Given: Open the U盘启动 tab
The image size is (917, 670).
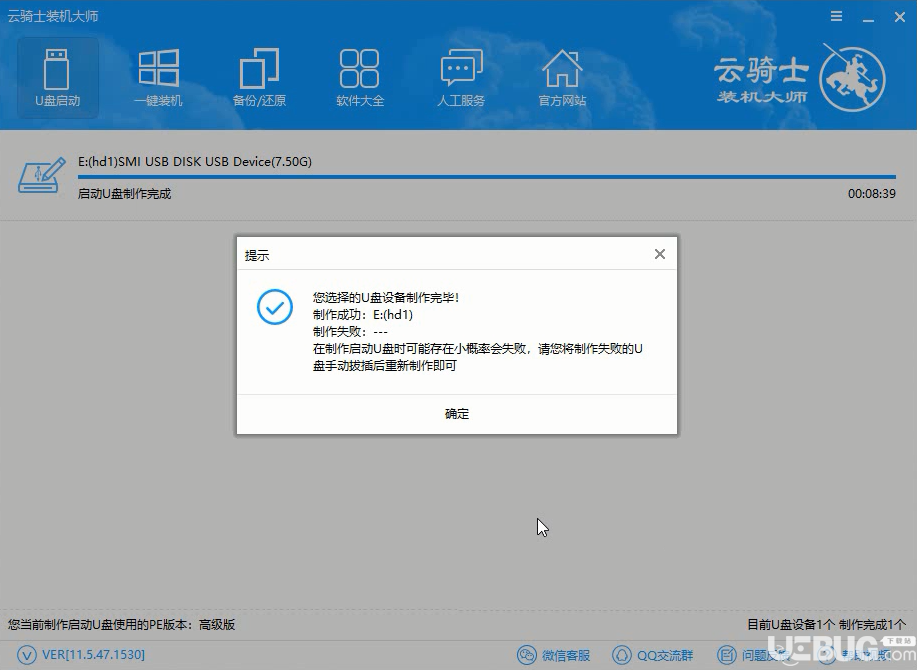Looking at the screenshot, I should coord(57,78).
